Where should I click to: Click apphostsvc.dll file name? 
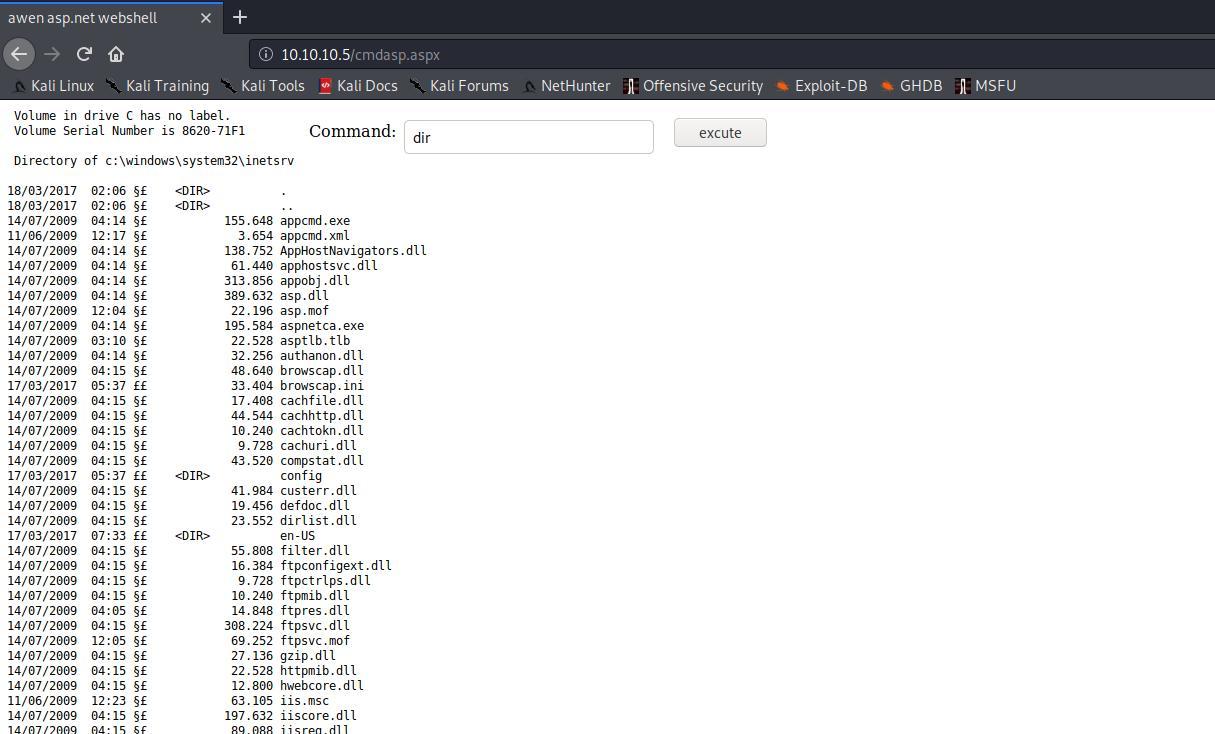tap(329, 266)
